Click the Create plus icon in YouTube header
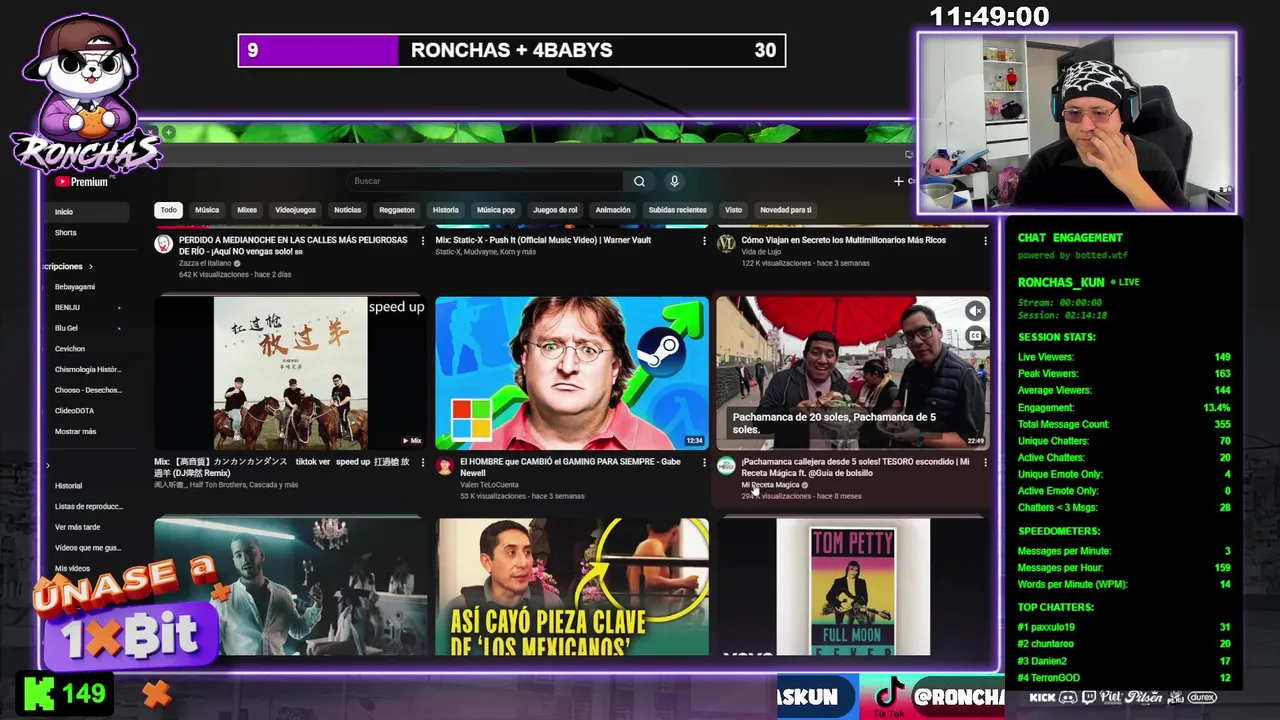 coord(898,181)
